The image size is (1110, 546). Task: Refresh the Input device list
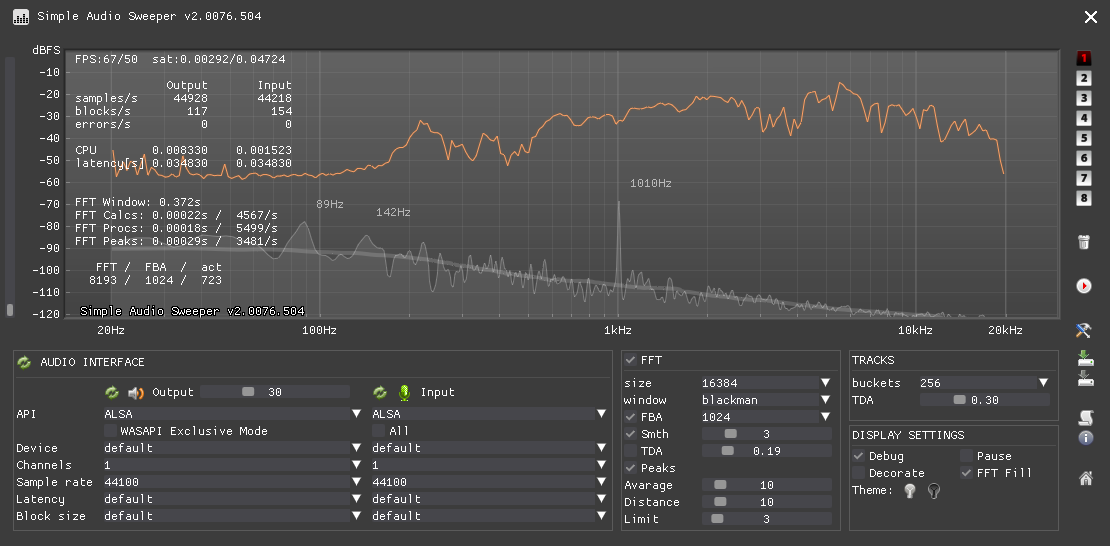tap(380, 392)
